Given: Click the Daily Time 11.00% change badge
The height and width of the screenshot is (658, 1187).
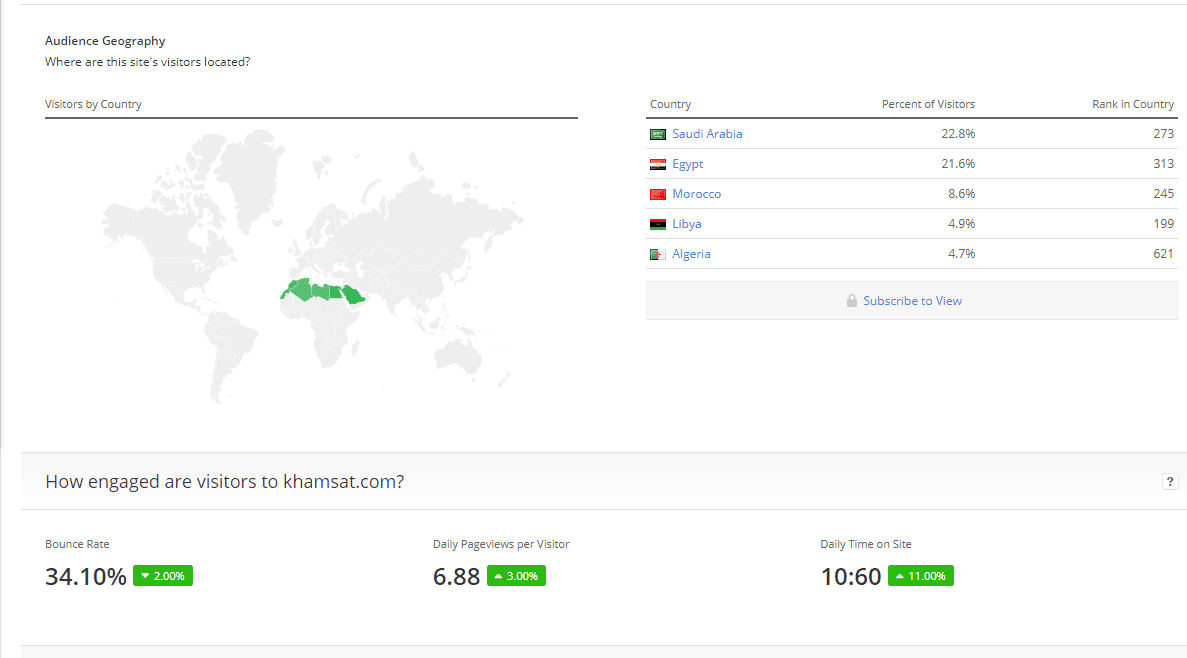Looking at the screenshot, I should click(921, 575).
